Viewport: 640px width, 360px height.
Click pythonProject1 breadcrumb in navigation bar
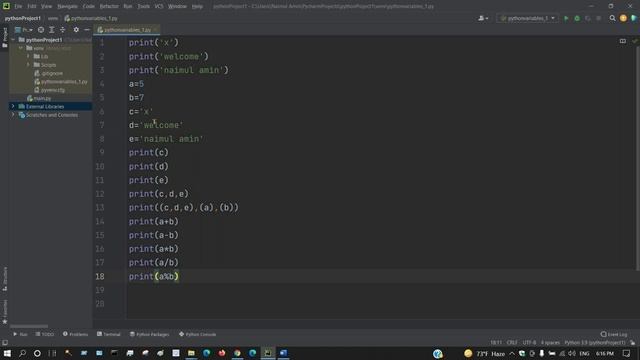[x=23, y=18]
